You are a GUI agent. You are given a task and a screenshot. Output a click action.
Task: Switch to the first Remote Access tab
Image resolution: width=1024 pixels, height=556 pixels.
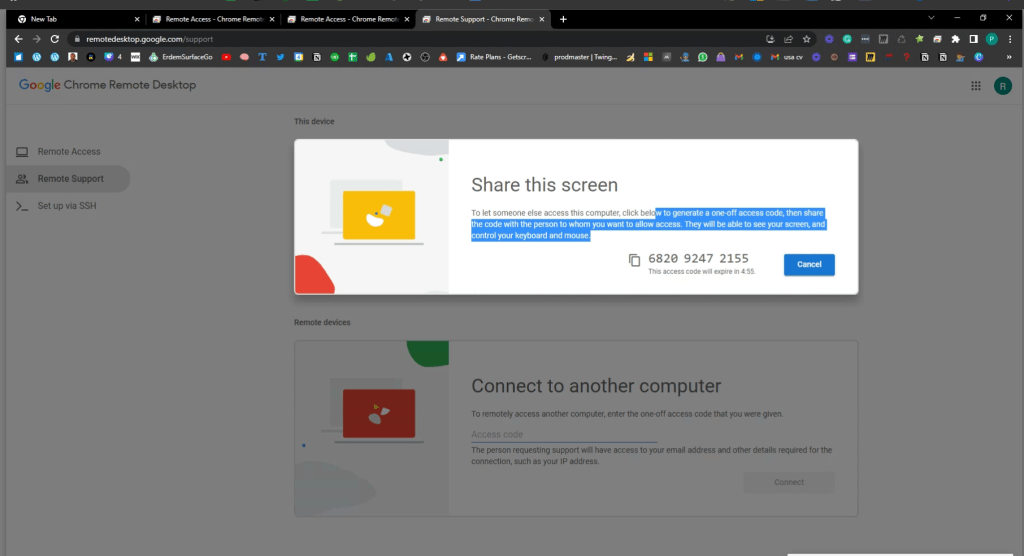pyautogui.click(x=213, y=19)
